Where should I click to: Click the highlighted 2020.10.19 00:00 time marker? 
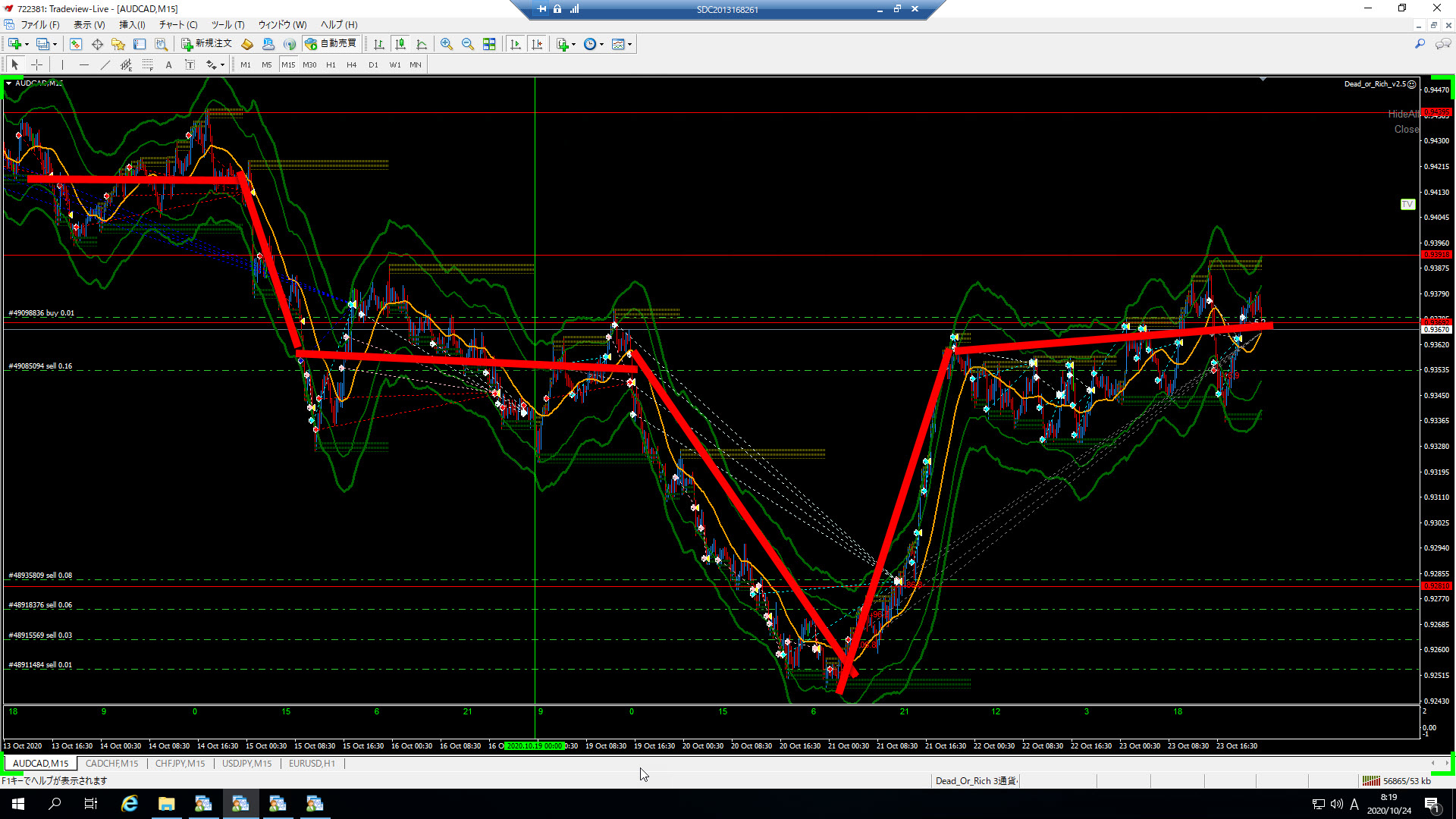click(x=535, y=745)
